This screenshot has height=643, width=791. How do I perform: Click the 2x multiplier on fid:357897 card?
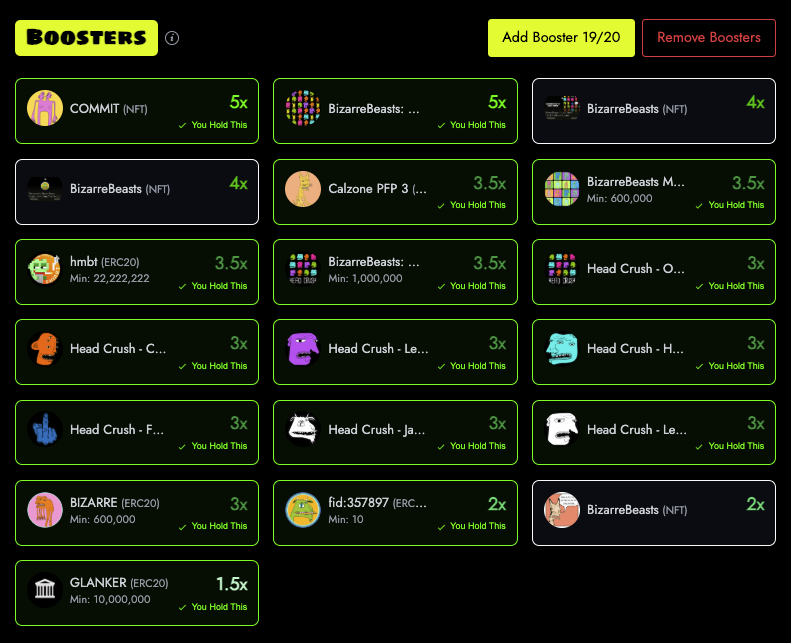click(497, 504)
